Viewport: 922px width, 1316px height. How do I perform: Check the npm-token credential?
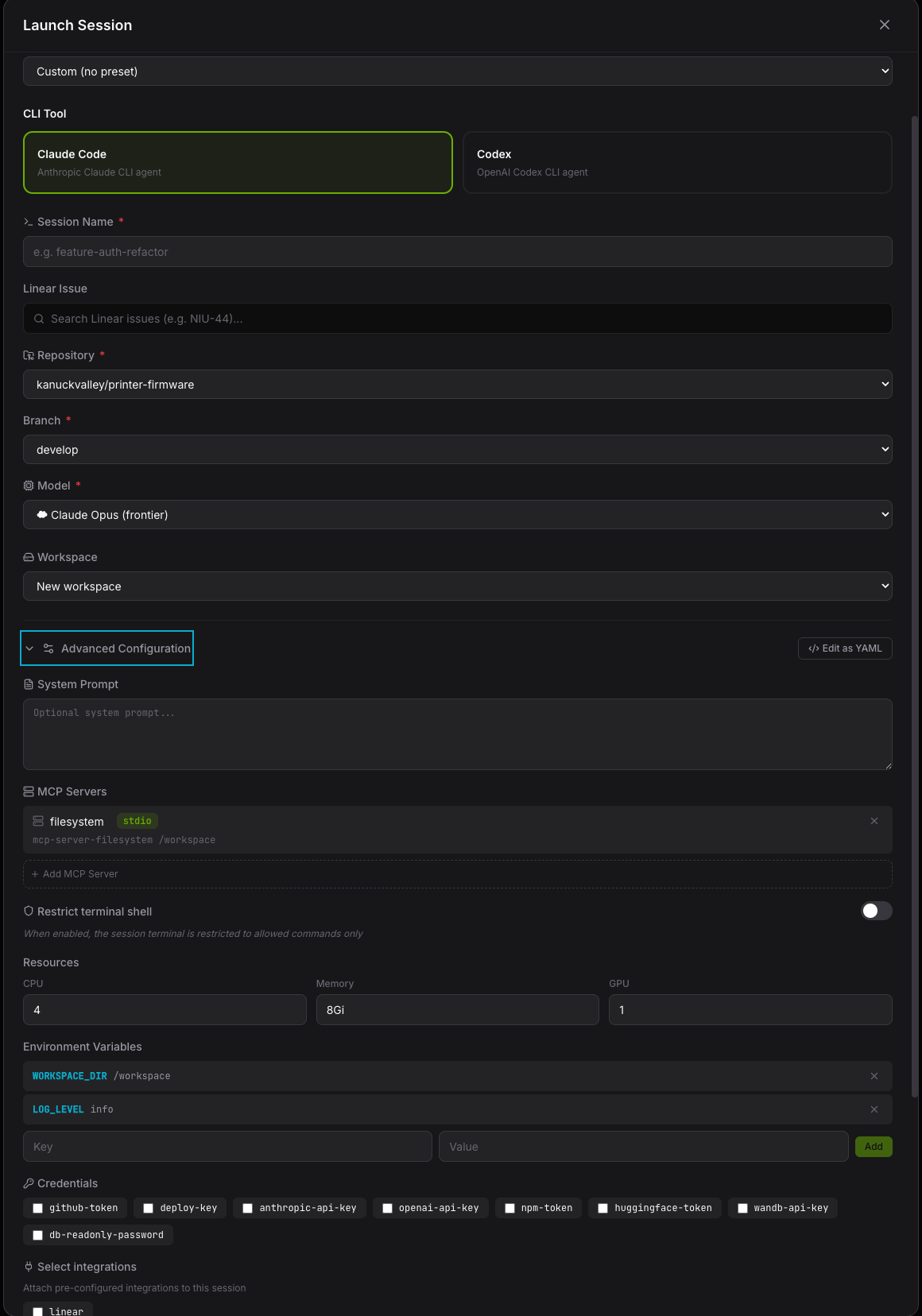tap(509, 1208)
